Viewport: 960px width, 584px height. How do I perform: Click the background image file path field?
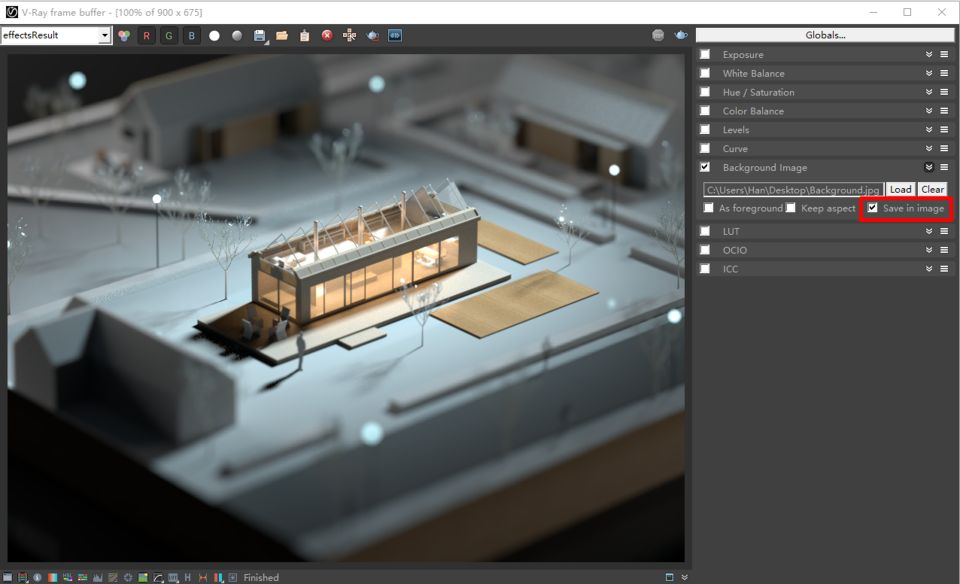click(792, 189)
